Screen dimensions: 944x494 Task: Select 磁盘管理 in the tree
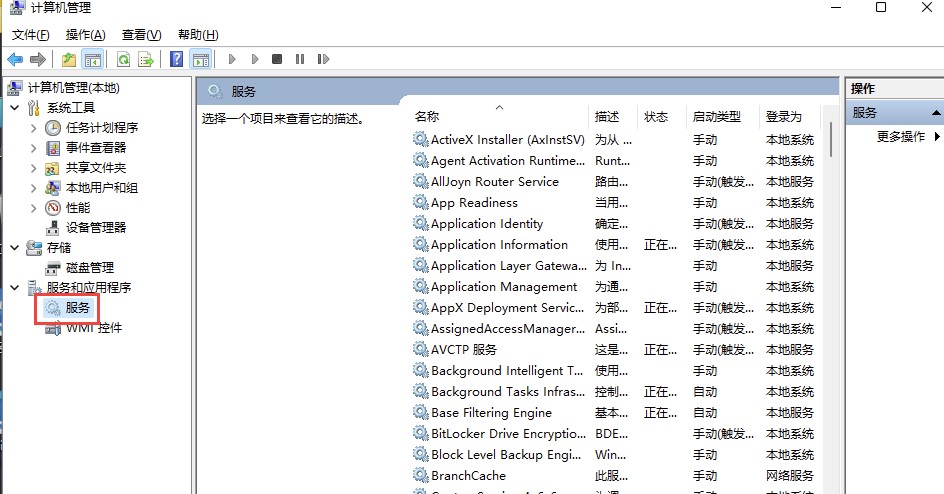[x=90, y=267]
